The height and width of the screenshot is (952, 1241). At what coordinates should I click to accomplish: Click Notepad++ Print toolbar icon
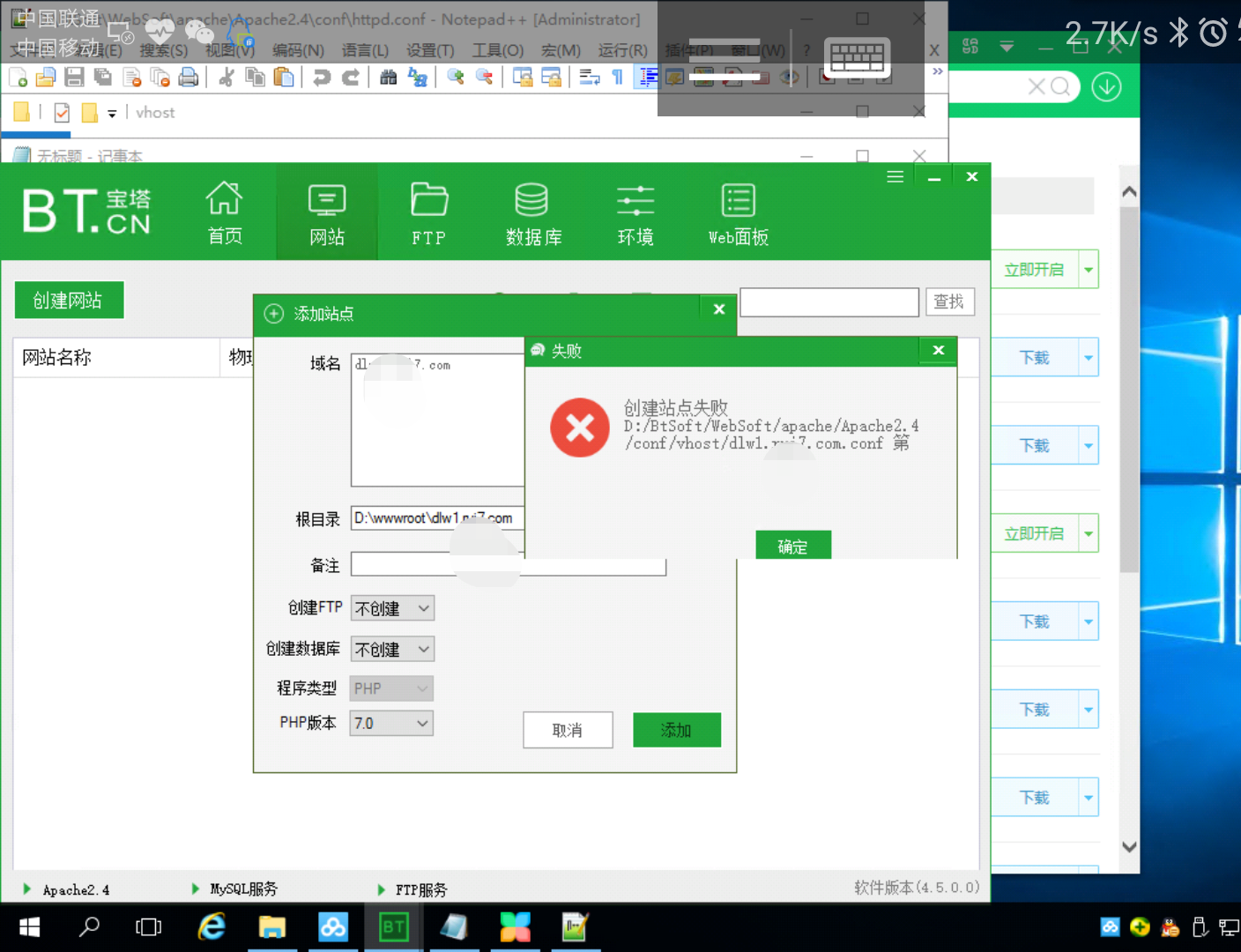coord(189,78)
